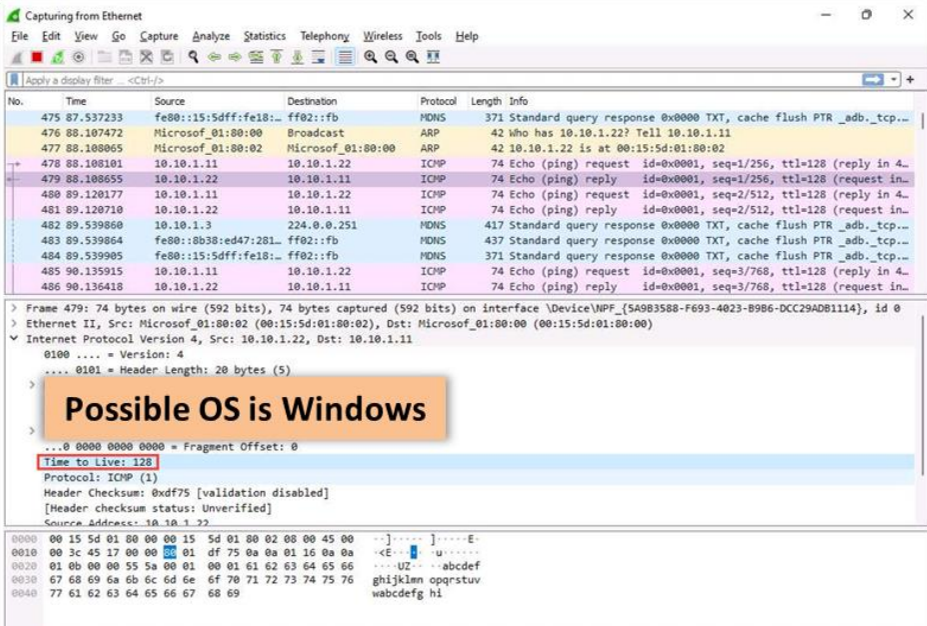
Task: Click the display filter bookmark icon
Action: [x=14, y=80]
